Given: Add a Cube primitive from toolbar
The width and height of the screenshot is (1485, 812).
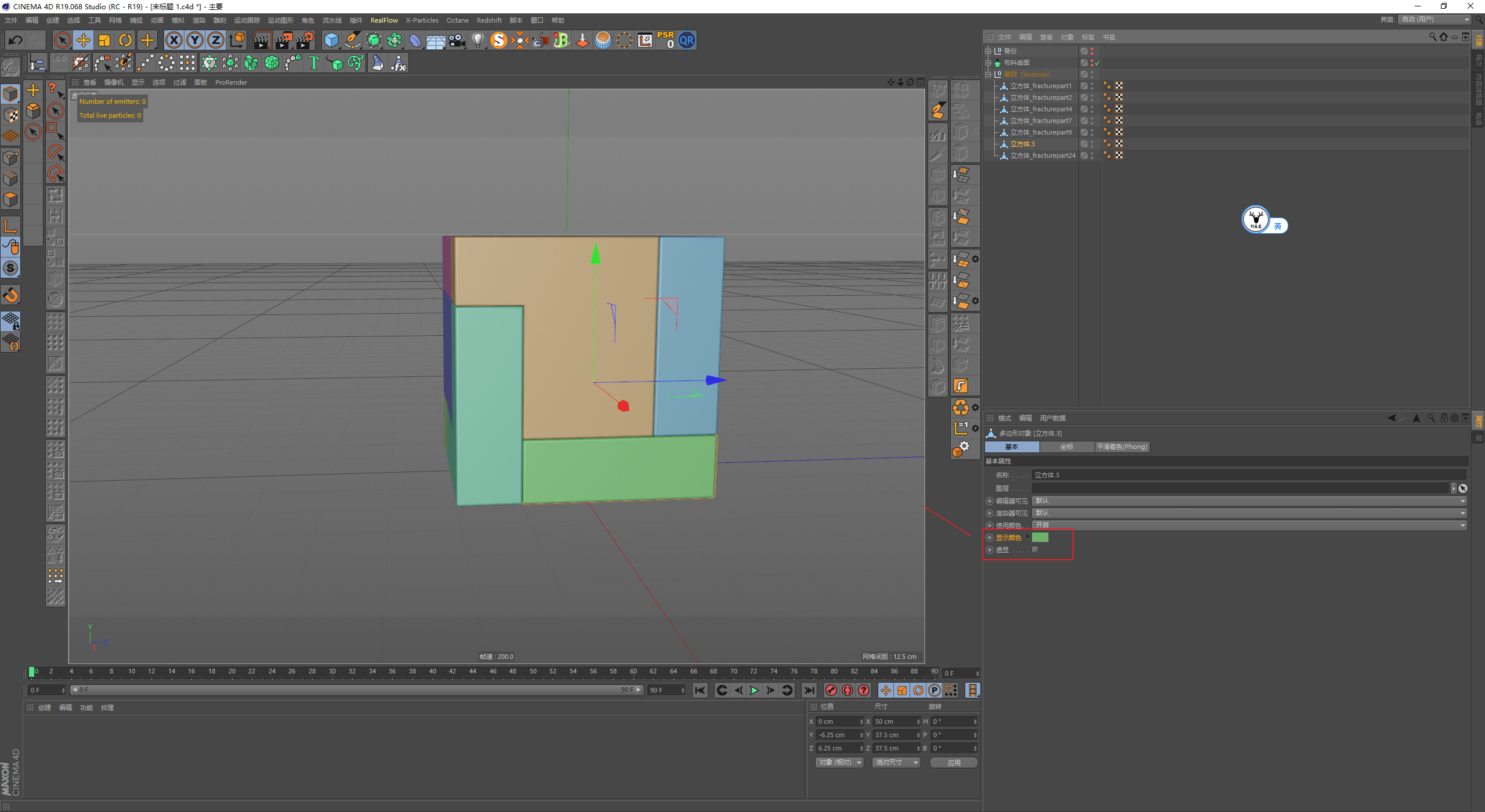Looking at the screenshot, I should click(x=331, y=40).
